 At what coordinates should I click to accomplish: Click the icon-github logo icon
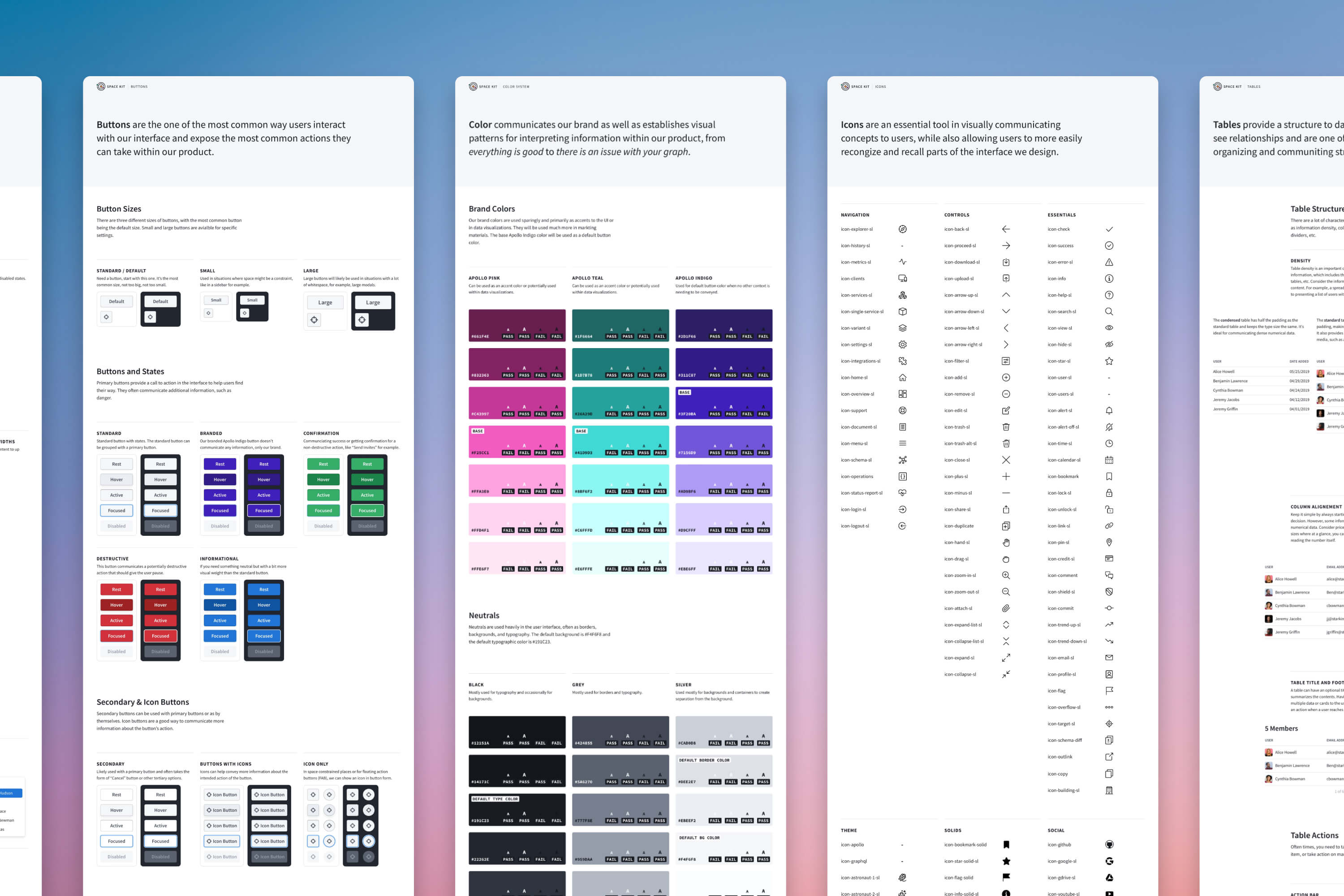(x=1108, y=844)
